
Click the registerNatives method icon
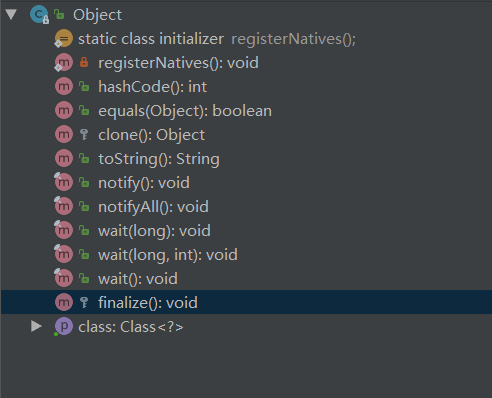[63, 62]
